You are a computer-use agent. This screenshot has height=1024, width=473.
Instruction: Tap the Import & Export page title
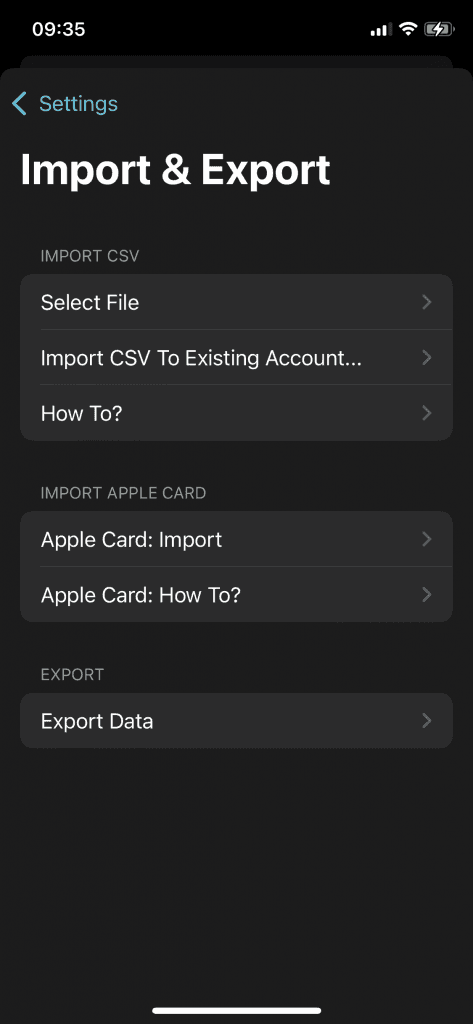coord(175,170)
